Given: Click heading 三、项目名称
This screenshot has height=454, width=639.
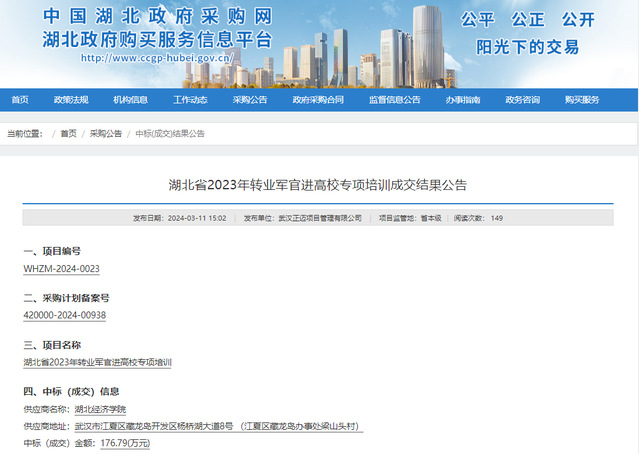Looking at the screenshot, I should [52, 345].
